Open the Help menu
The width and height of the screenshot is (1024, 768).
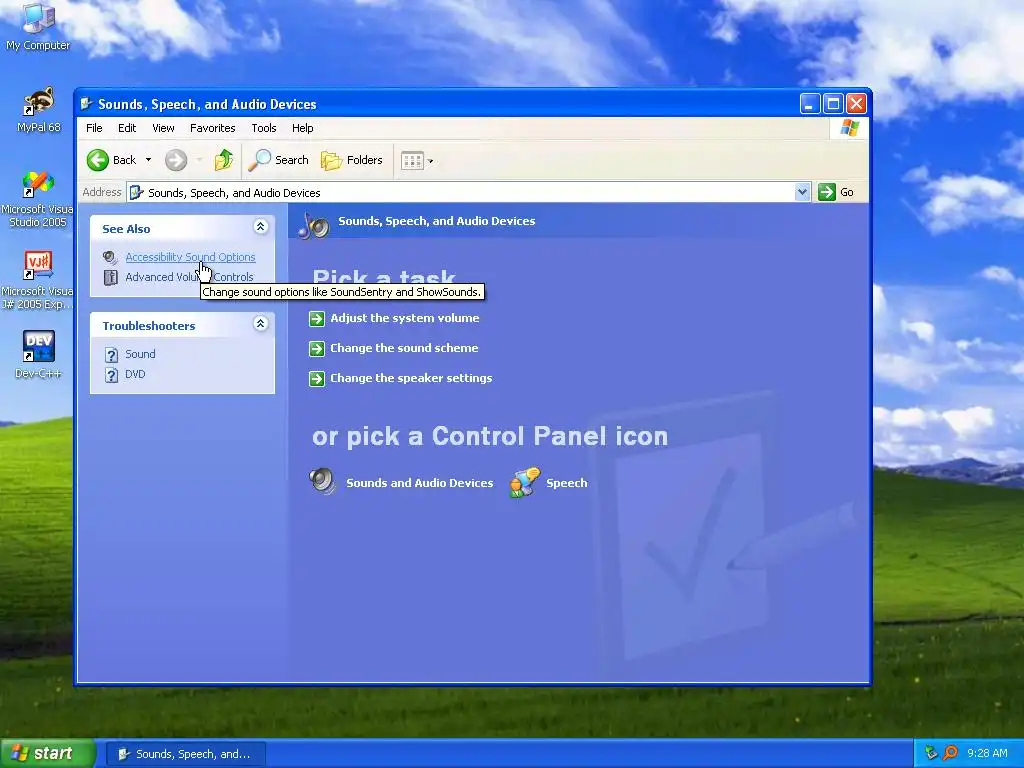pos(302,128)
